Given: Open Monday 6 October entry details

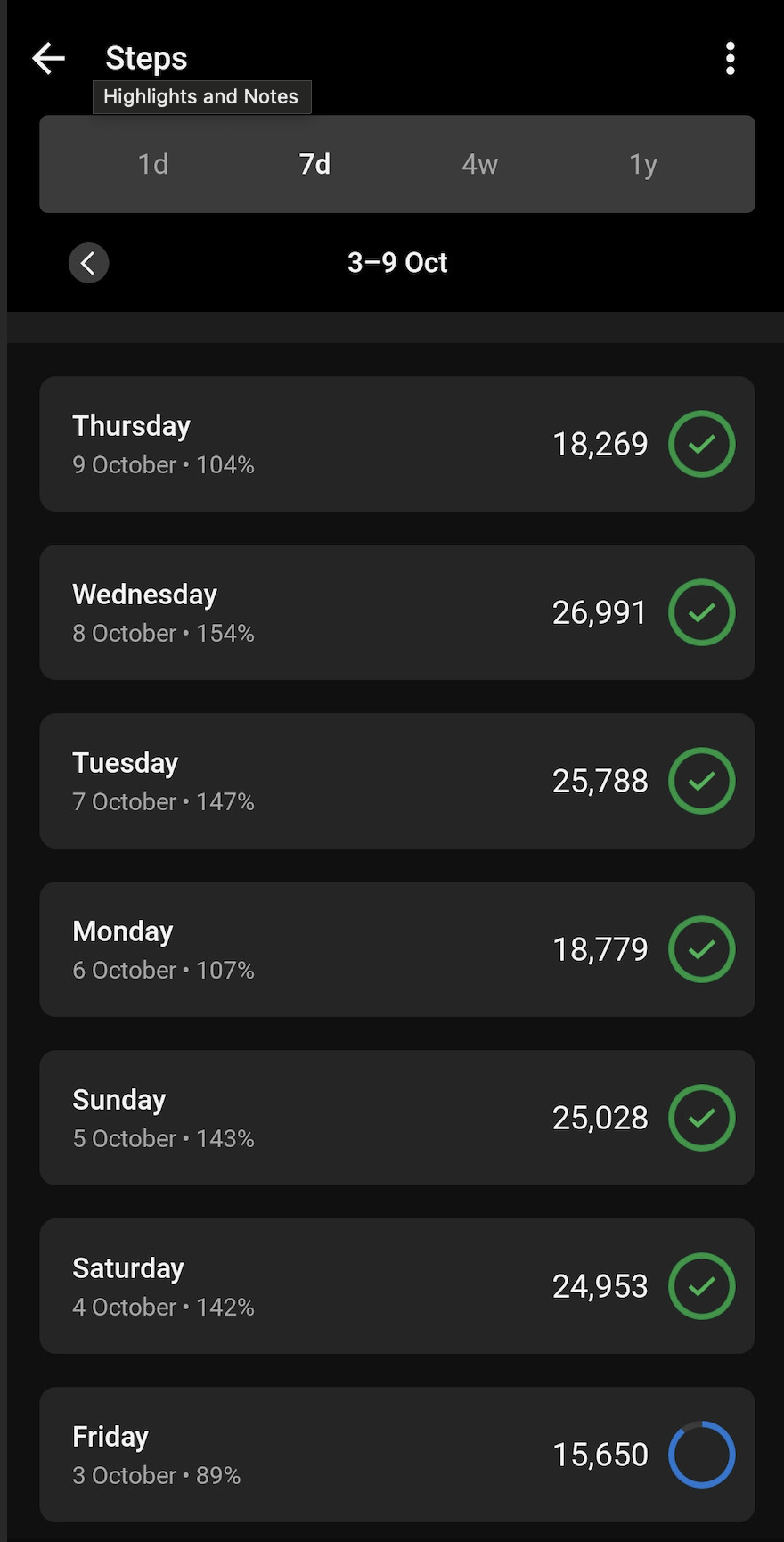Looking at the screenshot, I should (x=356, y=949).
